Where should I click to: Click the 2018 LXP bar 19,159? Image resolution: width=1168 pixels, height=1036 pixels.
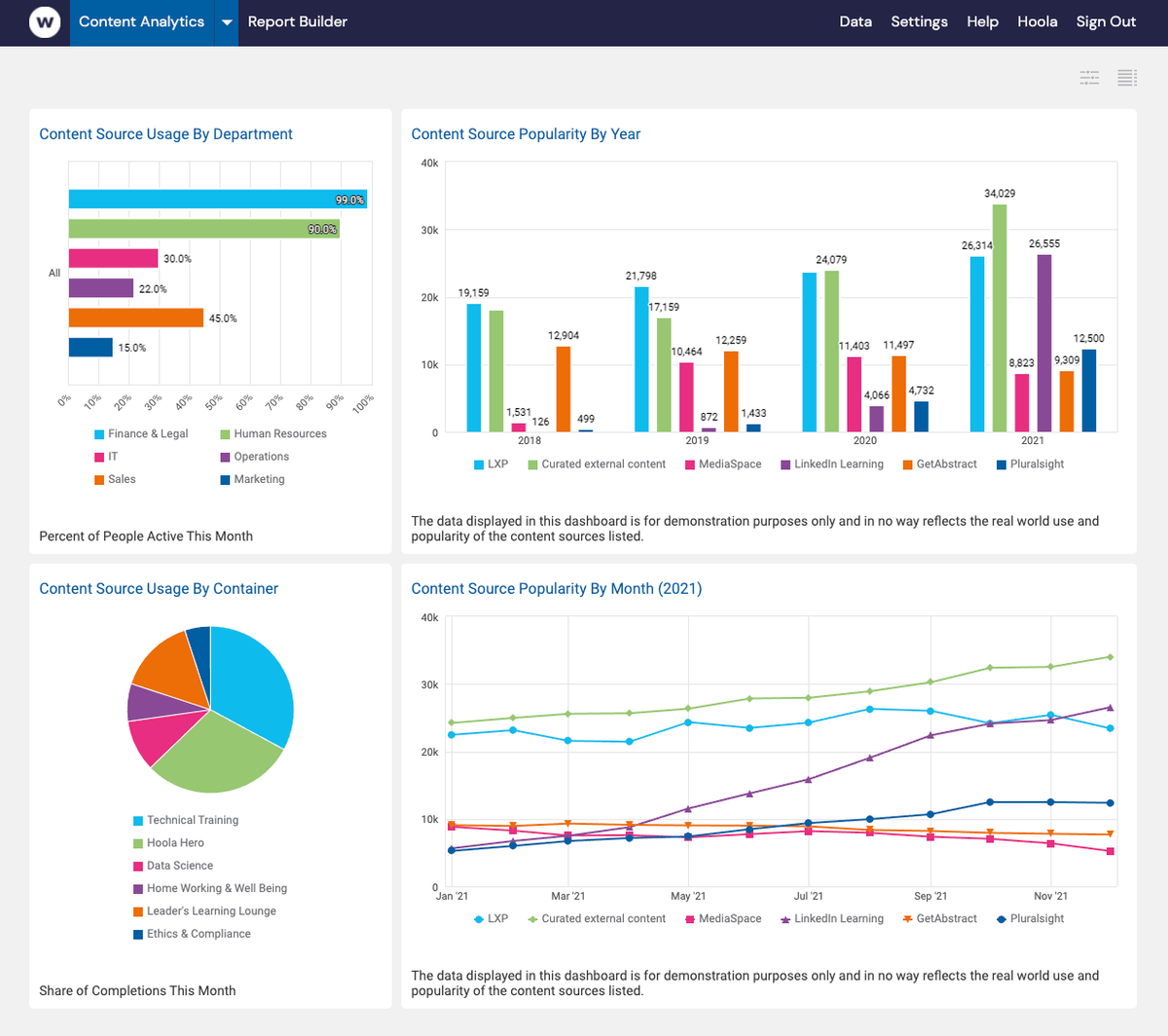[474, 367]
